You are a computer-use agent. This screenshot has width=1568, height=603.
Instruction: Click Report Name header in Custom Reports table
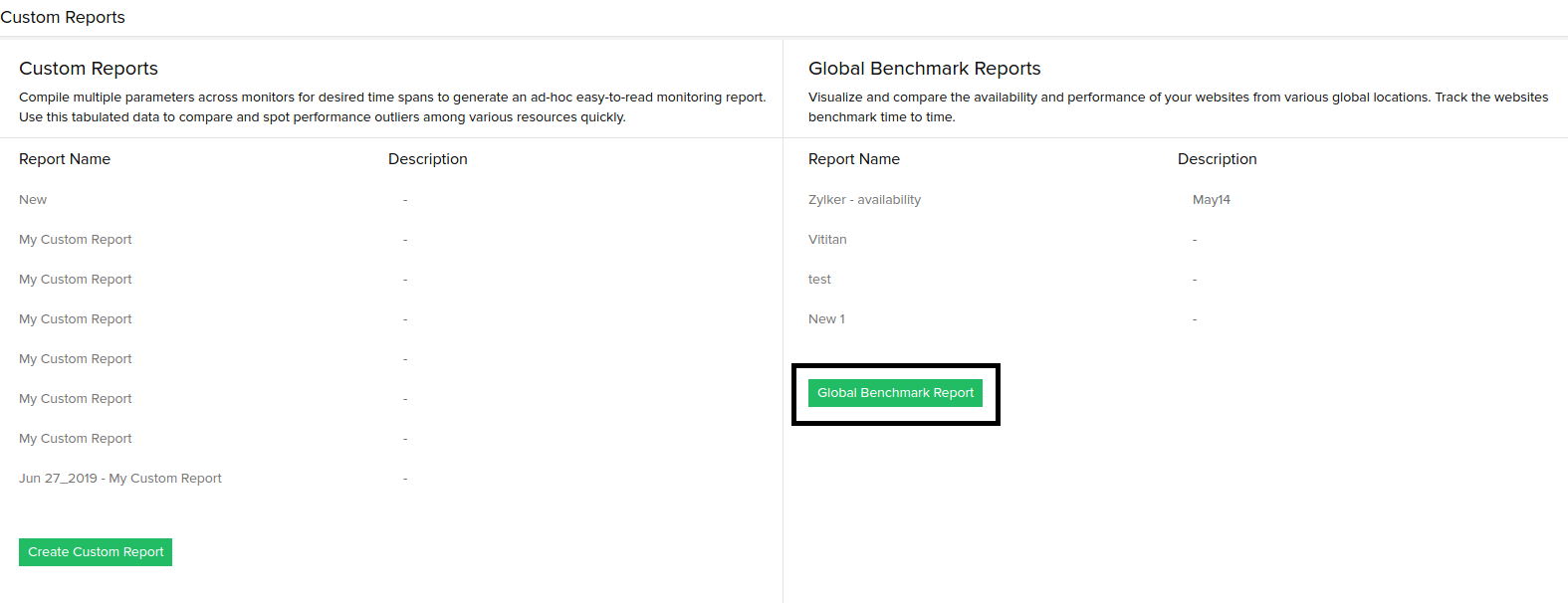pyautogui.click(x=65, y=159)
